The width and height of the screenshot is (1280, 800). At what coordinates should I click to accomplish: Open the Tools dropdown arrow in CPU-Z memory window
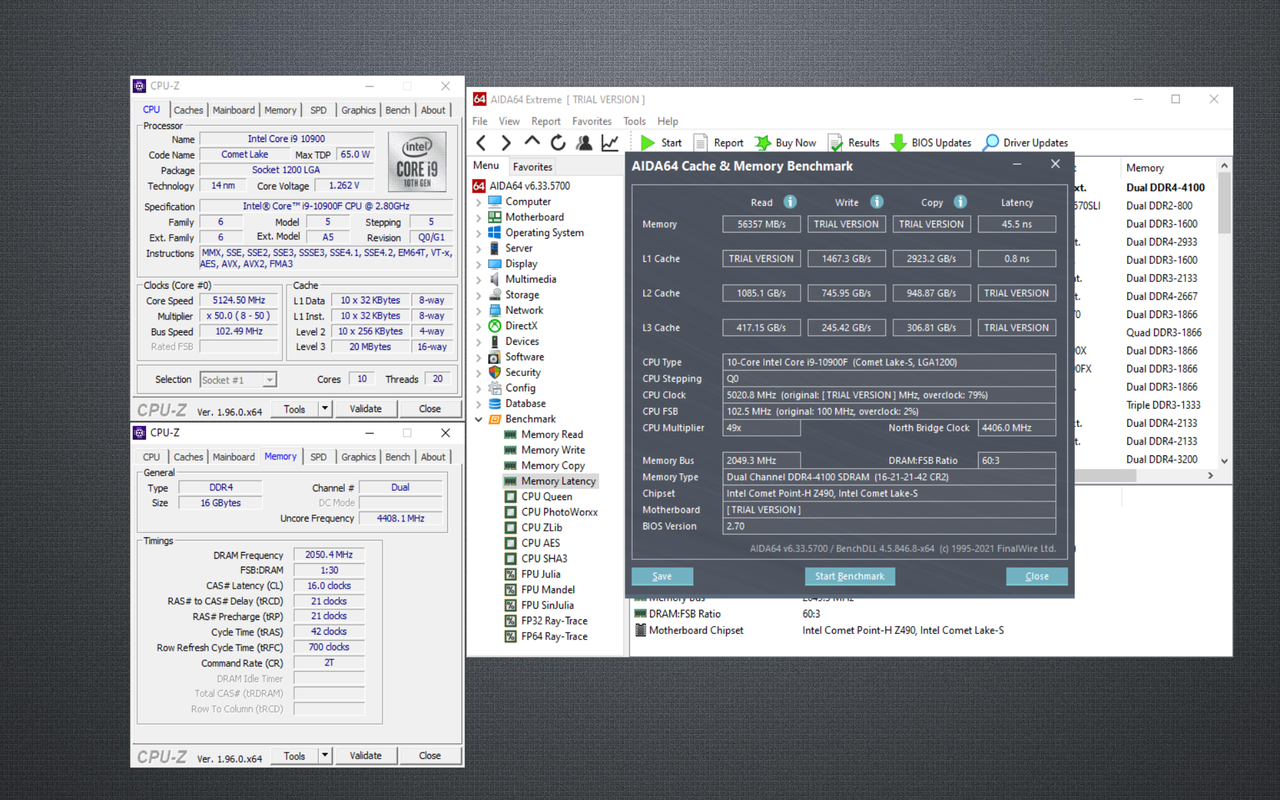(325, 756)
